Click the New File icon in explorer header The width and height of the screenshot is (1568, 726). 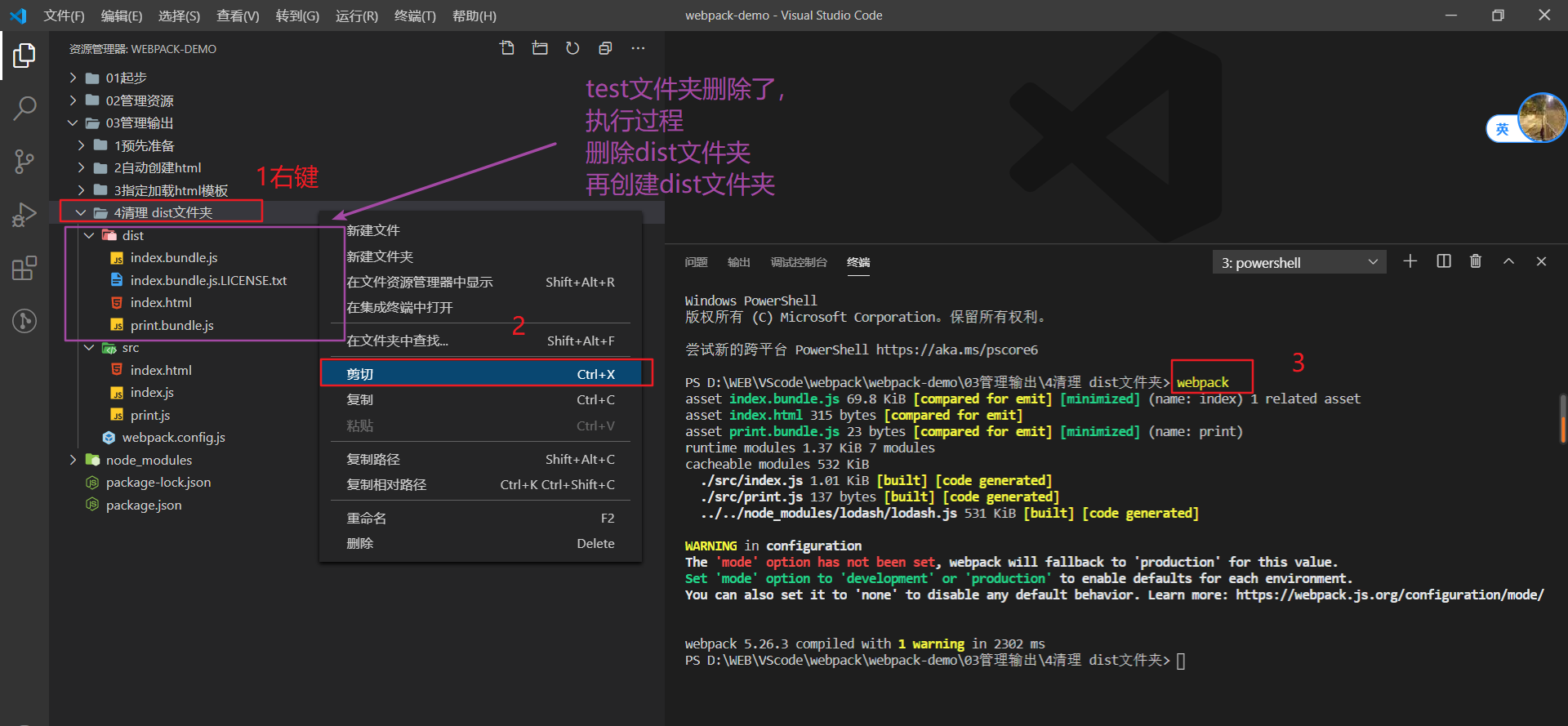point(507,48)
